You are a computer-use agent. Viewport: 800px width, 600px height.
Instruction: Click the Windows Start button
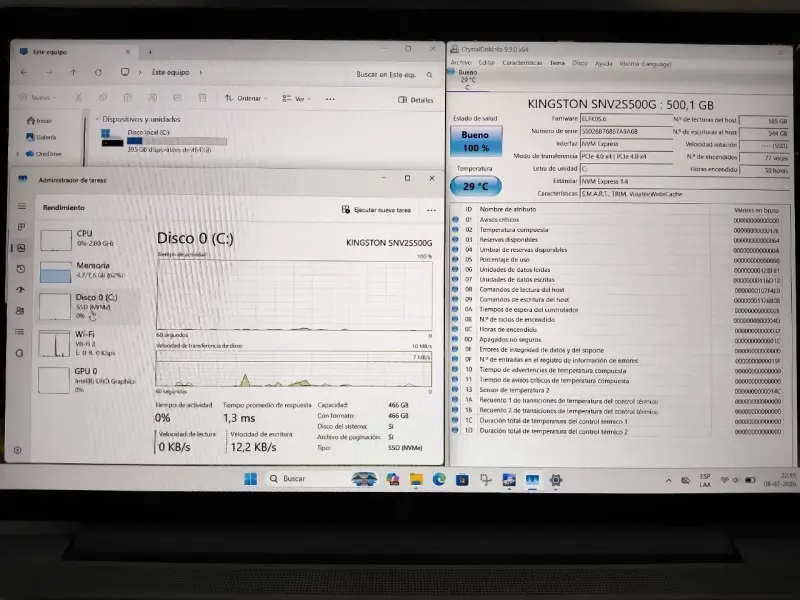point(251,479)
